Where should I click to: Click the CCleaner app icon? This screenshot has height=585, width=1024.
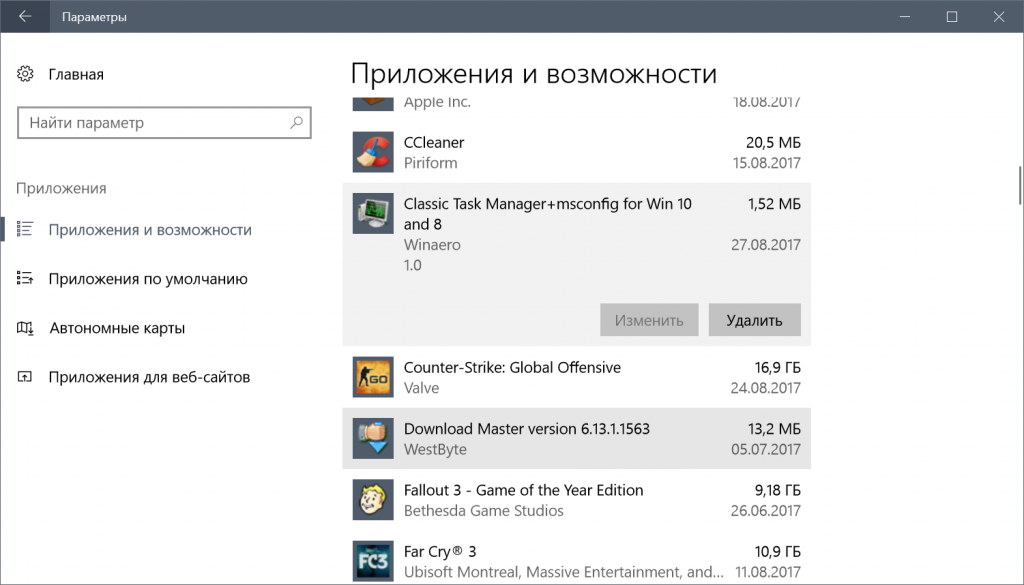[x=372, y=152]
